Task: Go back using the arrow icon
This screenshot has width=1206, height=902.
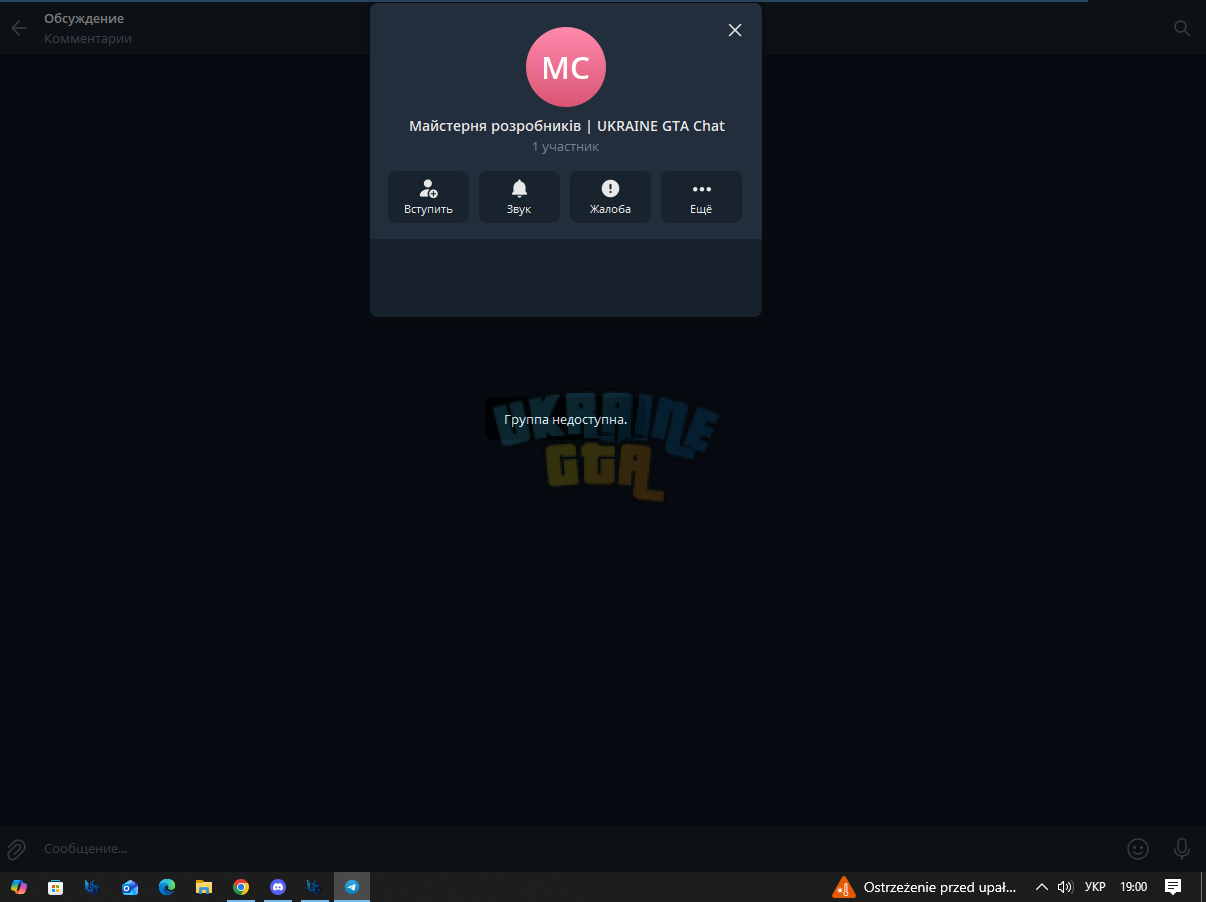Action: click(x=19, y=28)
